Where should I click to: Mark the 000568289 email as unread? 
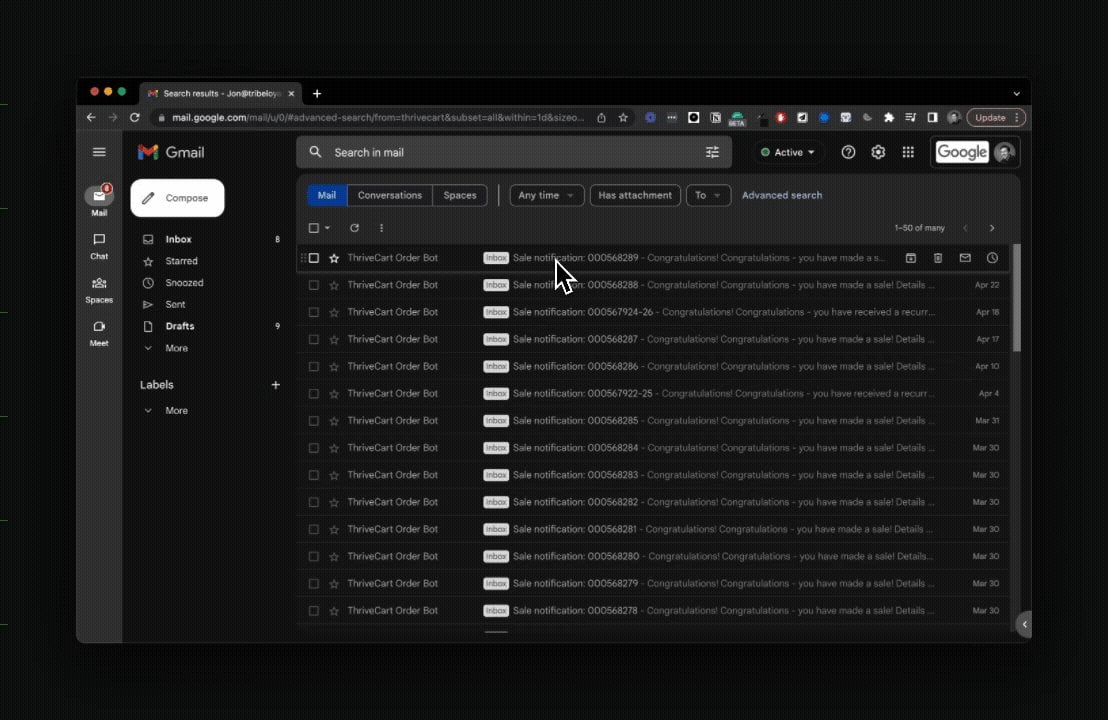(965, 258)
